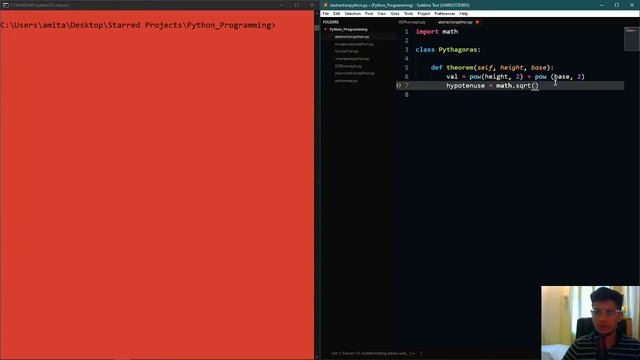Place cursor inside math.sqrt() parentheses
The width and height of the screenshot is (640, 360).
tap(535, 85)
